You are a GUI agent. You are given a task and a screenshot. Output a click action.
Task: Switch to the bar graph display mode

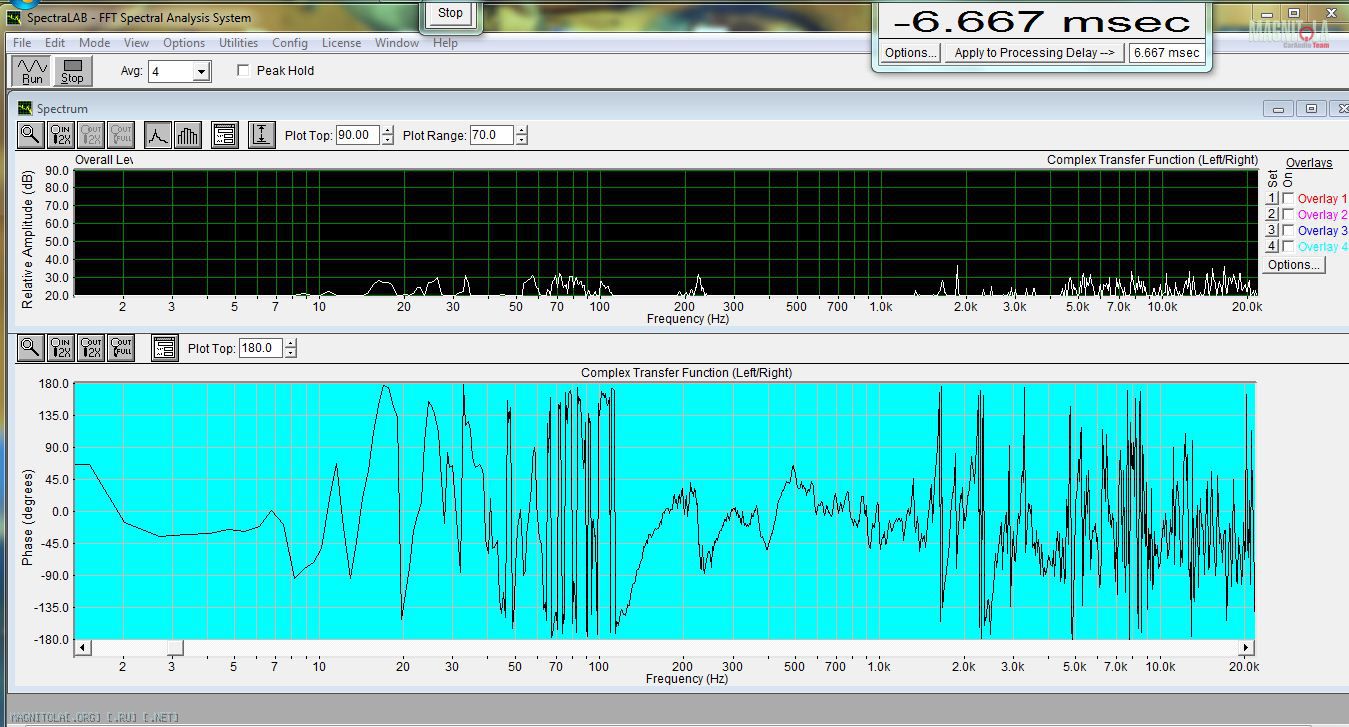click(x=188, y=135)
